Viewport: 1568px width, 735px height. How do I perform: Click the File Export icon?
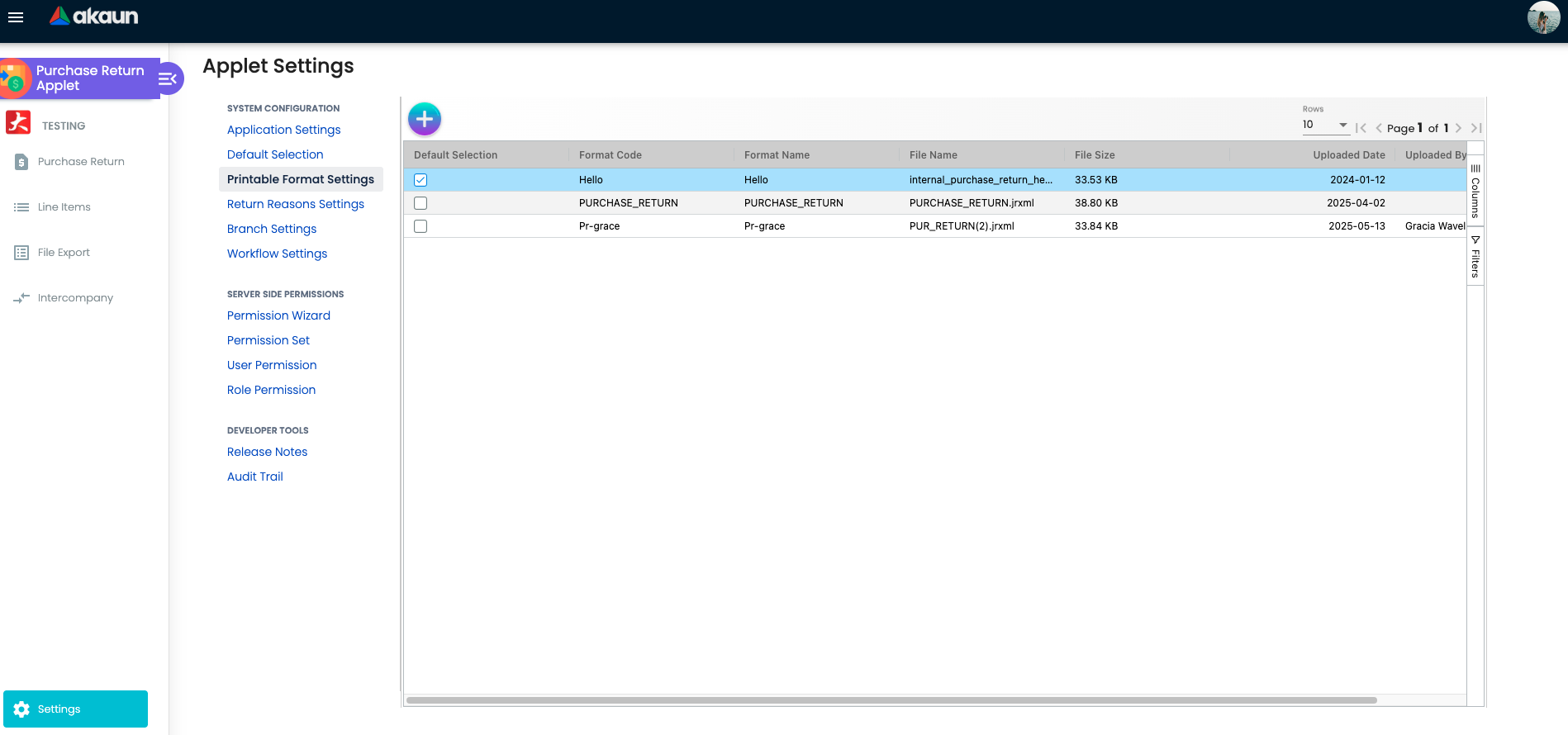tap(21, 253)
